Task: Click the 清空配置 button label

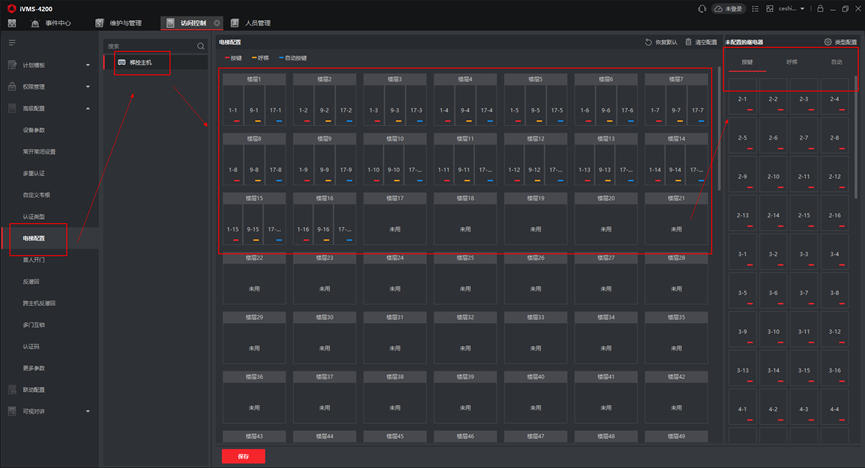Action: pos(706,42)
